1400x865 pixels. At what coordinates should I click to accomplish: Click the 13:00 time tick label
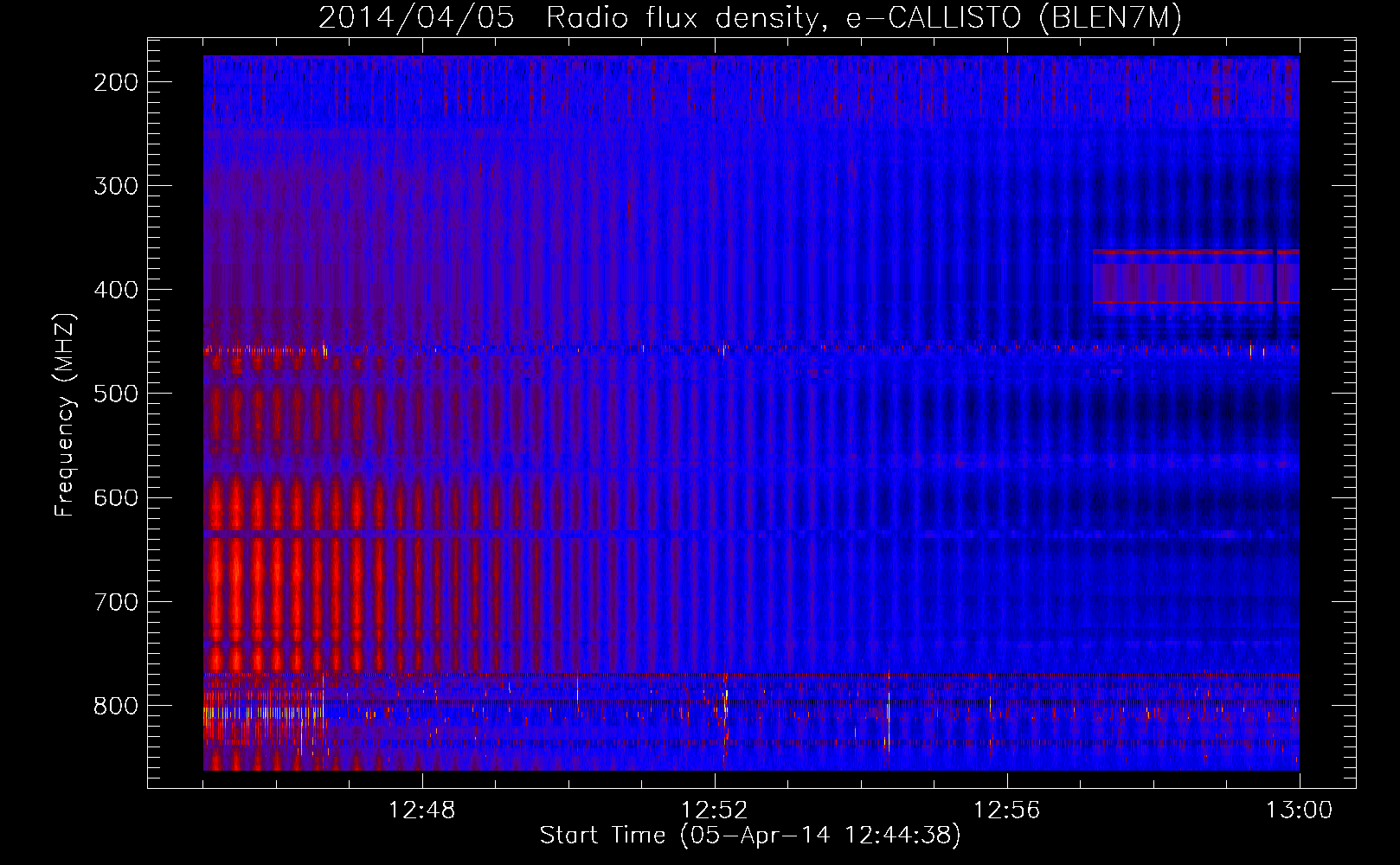click(1300, 811)
